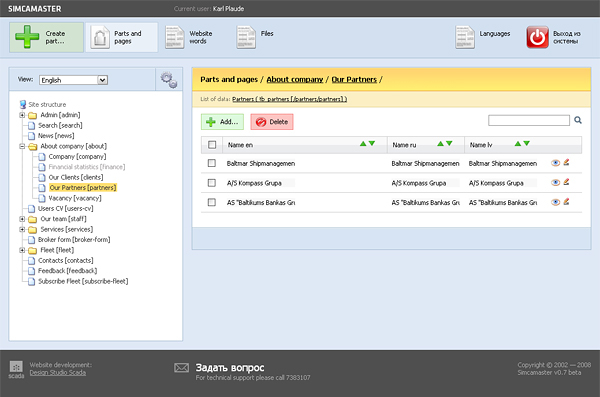Click the envelope icon in footer

pyautogui.click(x=181, y=368)
